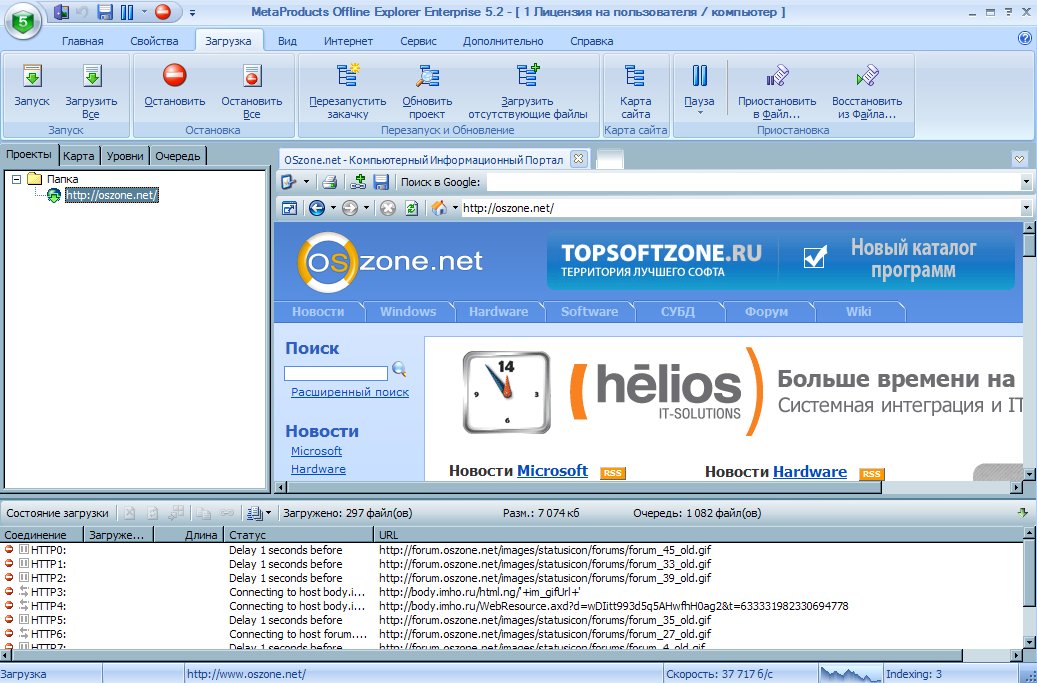1037x683 pixels.
Task: Switch to the Уровни panel tab
Action: (x=125, y=156)
